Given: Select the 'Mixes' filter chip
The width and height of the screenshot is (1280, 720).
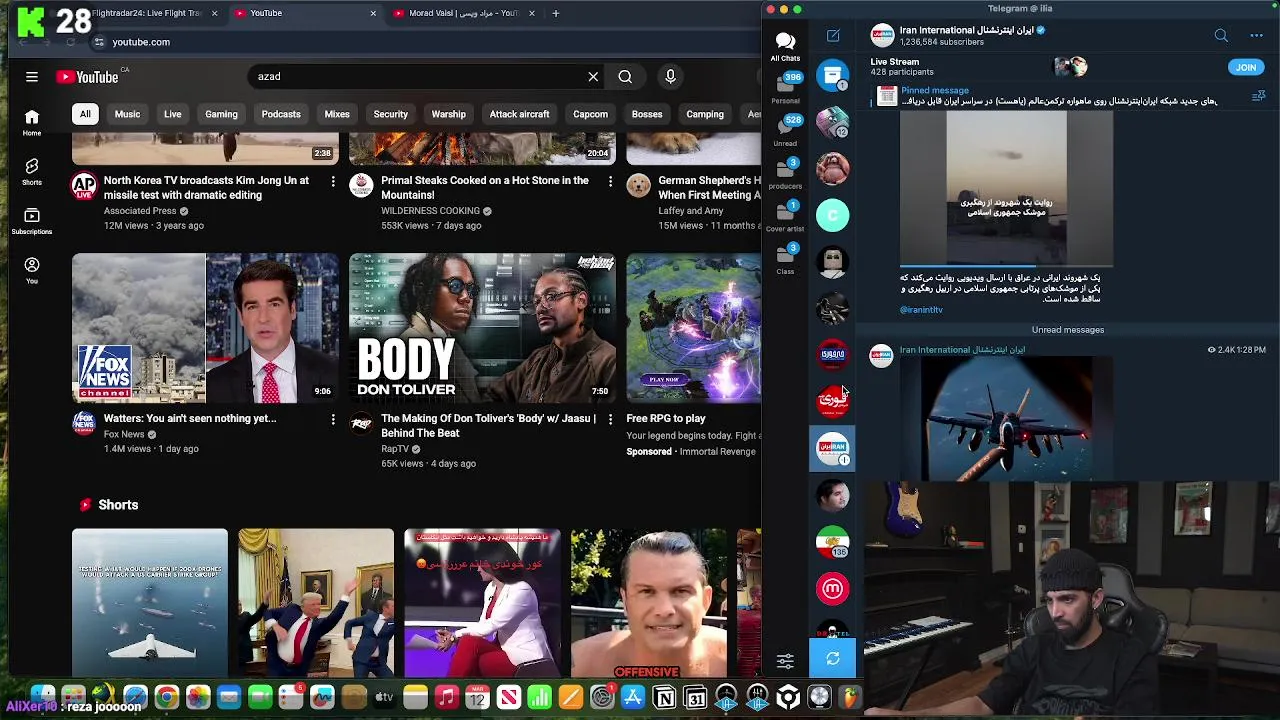Looking at the screenshot, I should (x=337, y=114).
